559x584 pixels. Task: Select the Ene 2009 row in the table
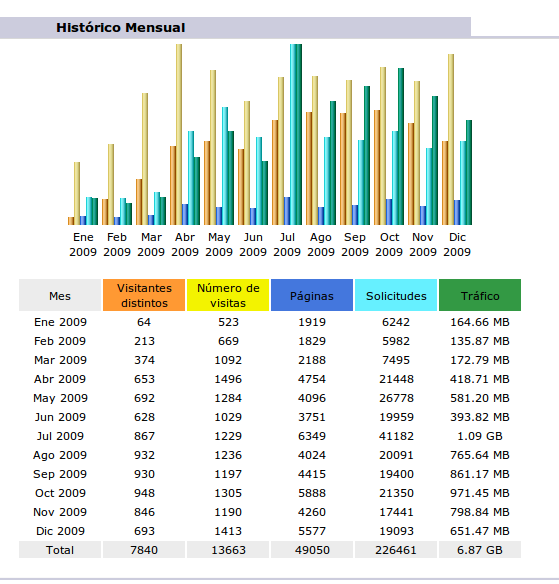[x=270, y=322]
